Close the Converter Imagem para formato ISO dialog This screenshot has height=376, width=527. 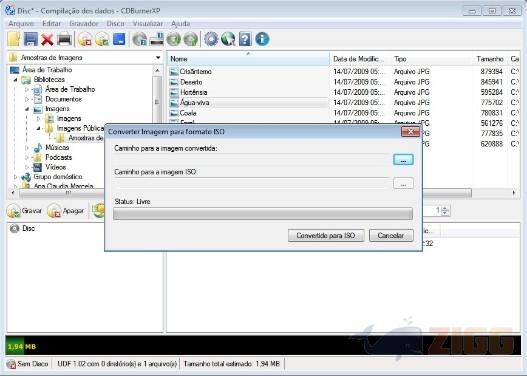(x=410, y=132)
